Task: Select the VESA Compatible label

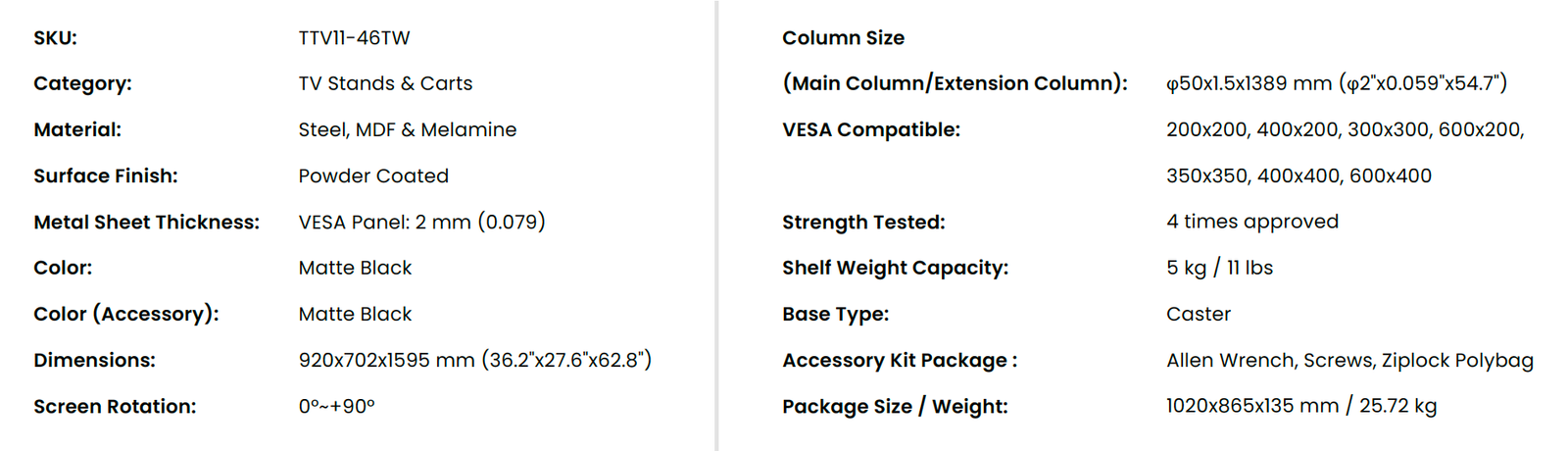Action: 871,129
